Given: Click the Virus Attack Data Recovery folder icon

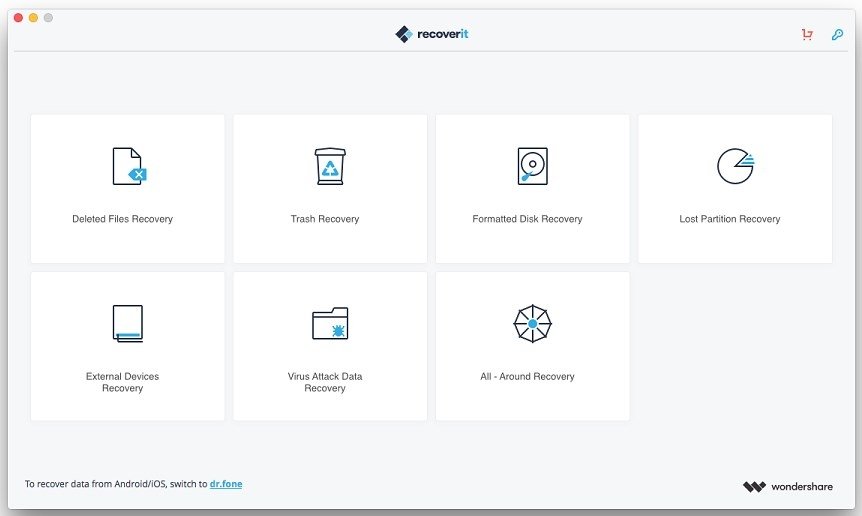Looking at the screenshot, I should click(x=330, y=323).
